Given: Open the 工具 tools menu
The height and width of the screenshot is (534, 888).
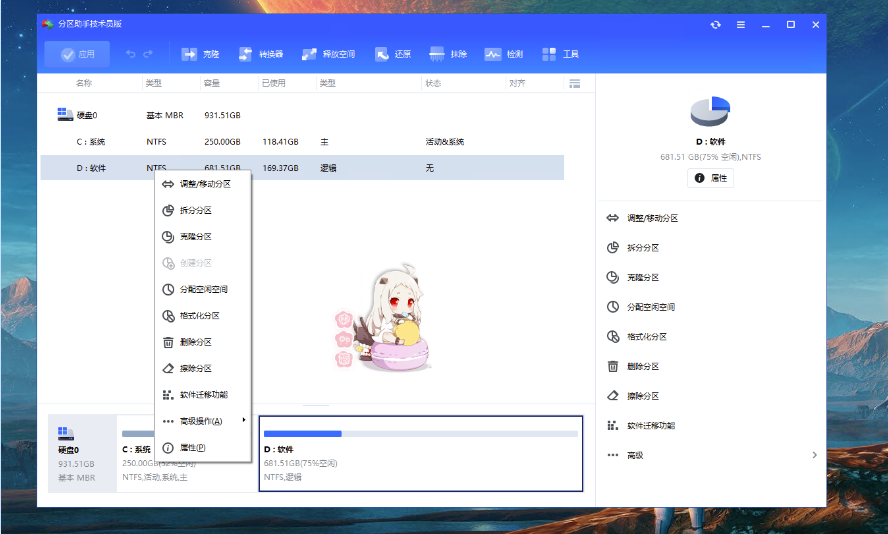Looking at the screenshot, I should [x=560, y=54].
